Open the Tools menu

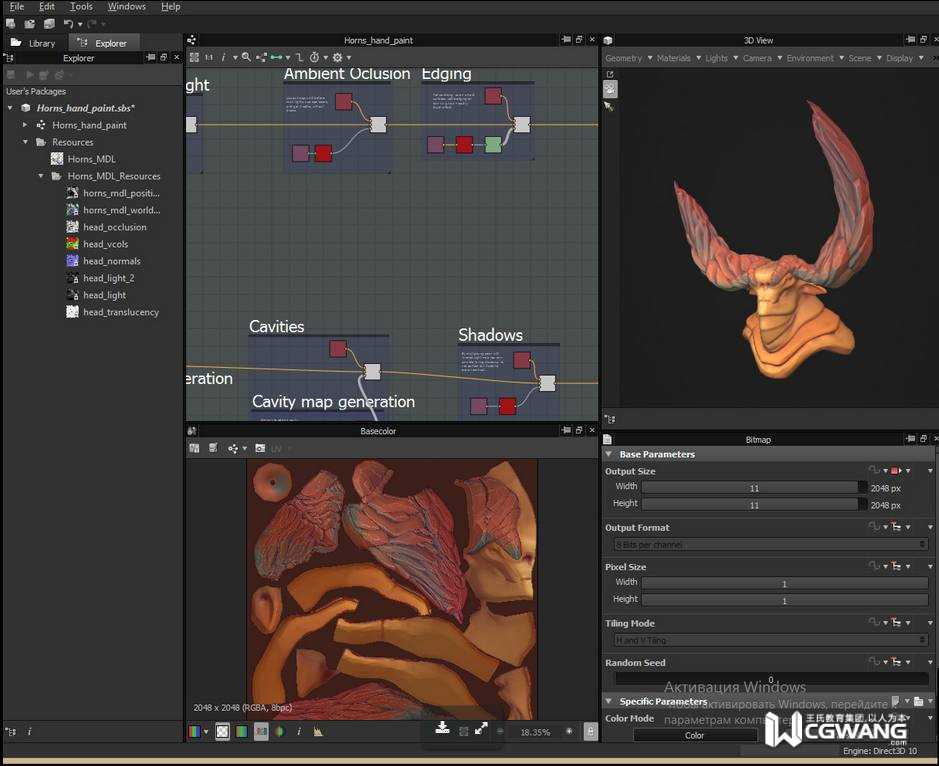click(81, 6)
